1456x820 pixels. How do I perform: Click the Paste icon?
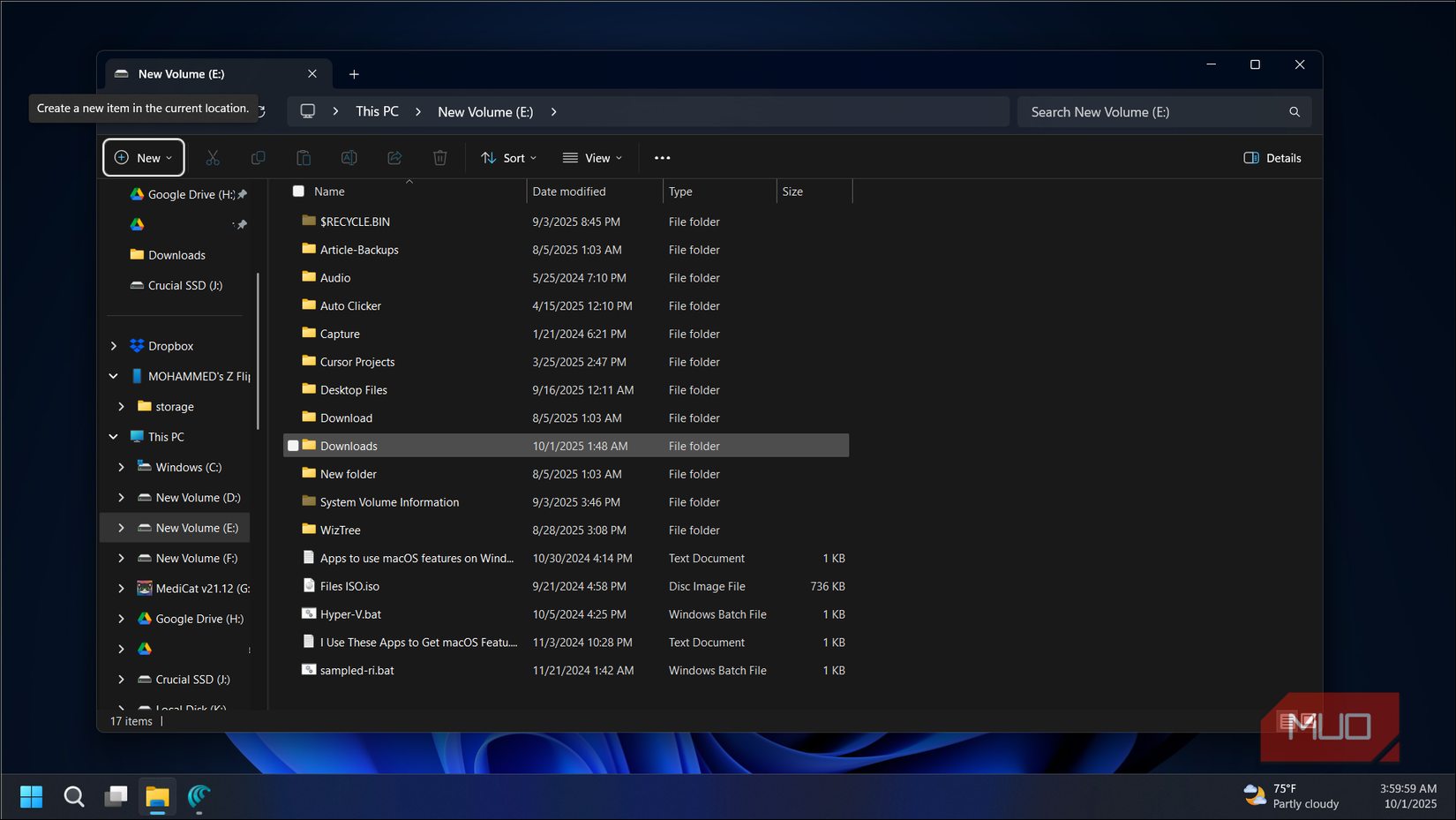[303, 157]
